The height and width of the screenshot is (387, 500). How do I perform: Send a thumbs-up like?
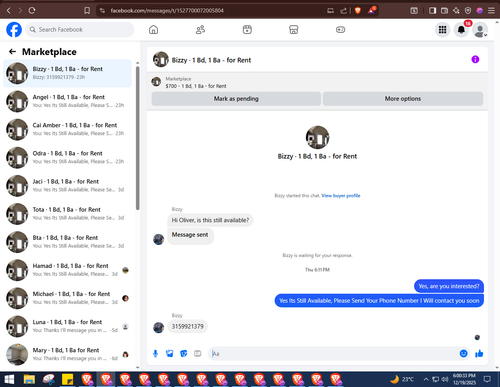tap(479, 354)
